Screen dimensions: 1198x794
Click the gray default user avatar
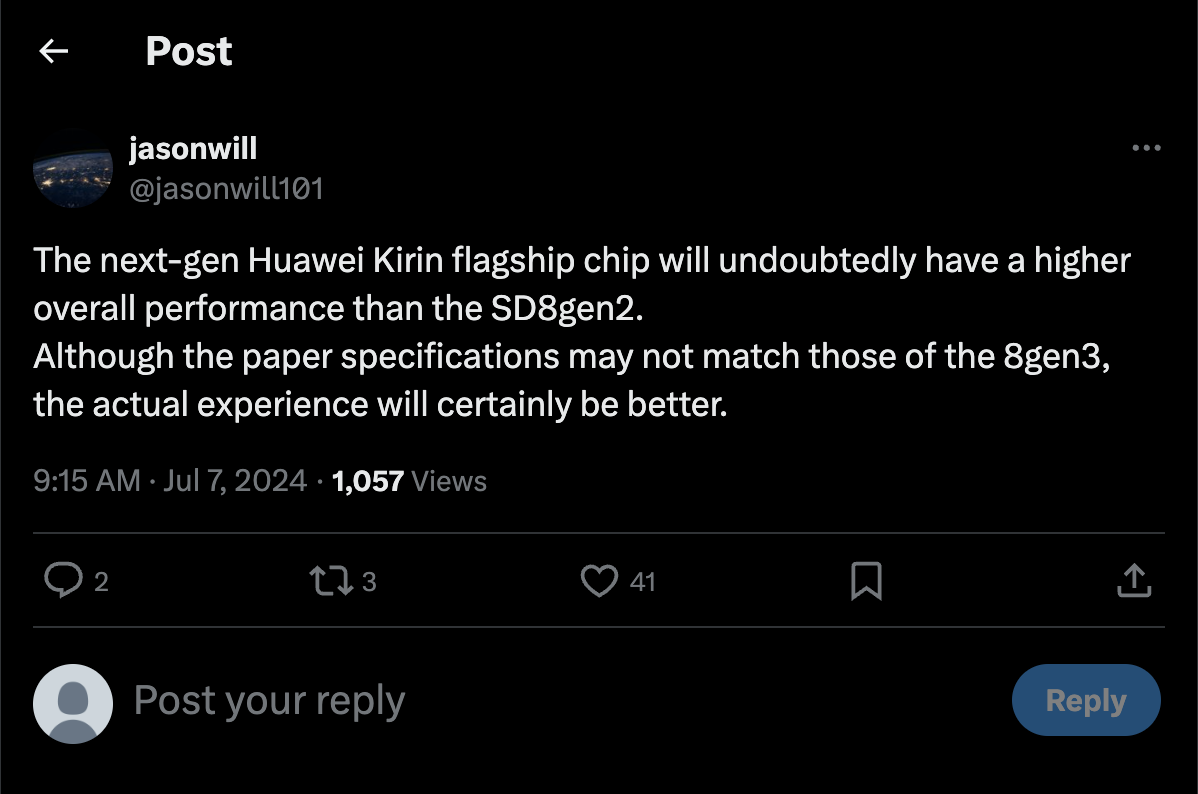pos(72,702)
